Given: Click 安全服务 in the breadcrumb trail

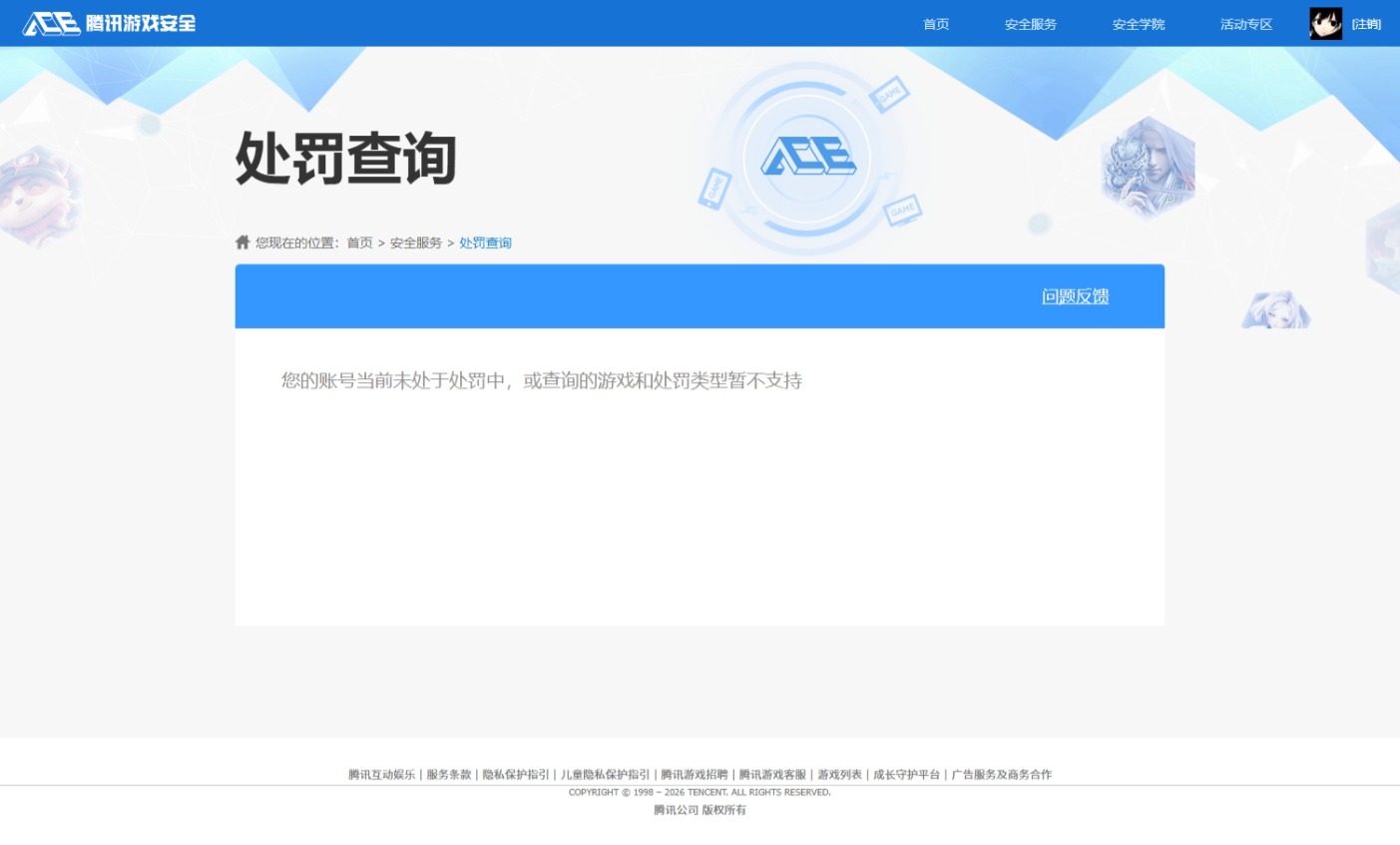Looking at the screenshot, I should [x=415, y=242].
